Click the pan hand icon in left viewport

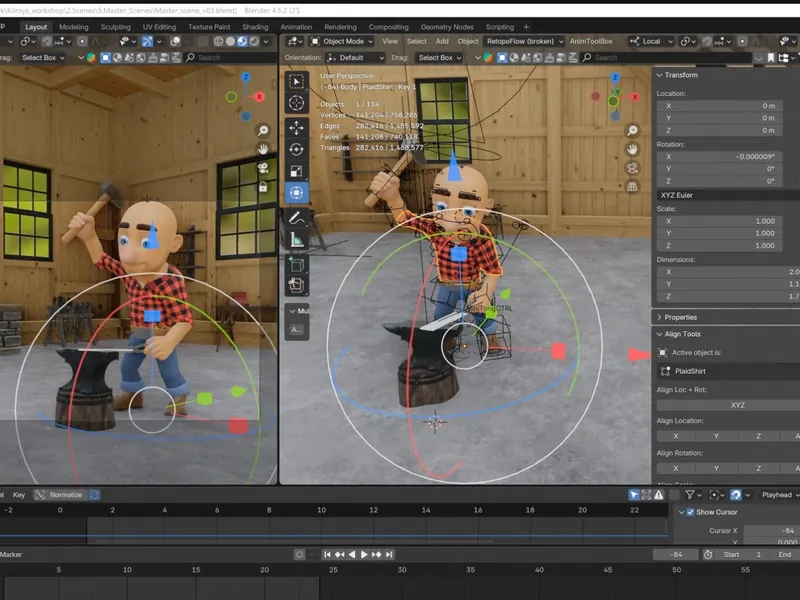263,149
